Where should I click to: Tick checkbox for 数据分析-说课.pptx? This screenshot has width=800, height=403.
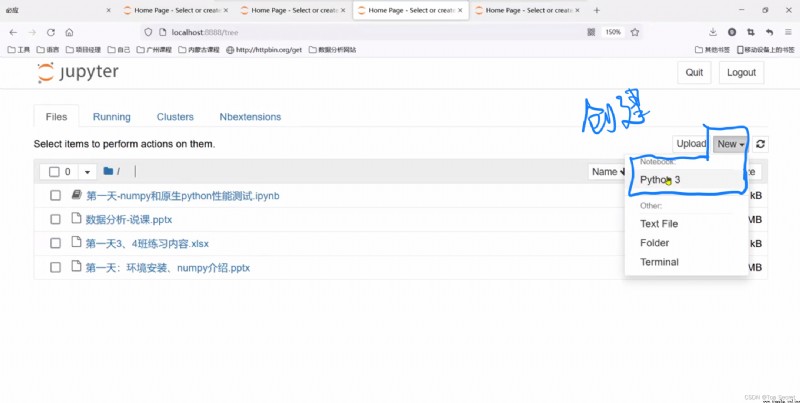point(55,219)
